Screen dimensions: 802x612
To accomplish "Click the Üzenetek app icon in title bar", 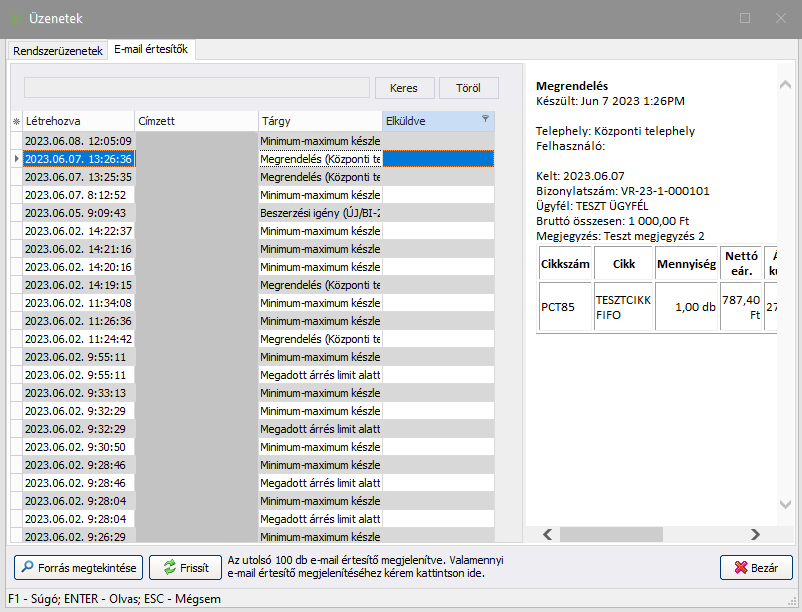I will pos(15,18).
